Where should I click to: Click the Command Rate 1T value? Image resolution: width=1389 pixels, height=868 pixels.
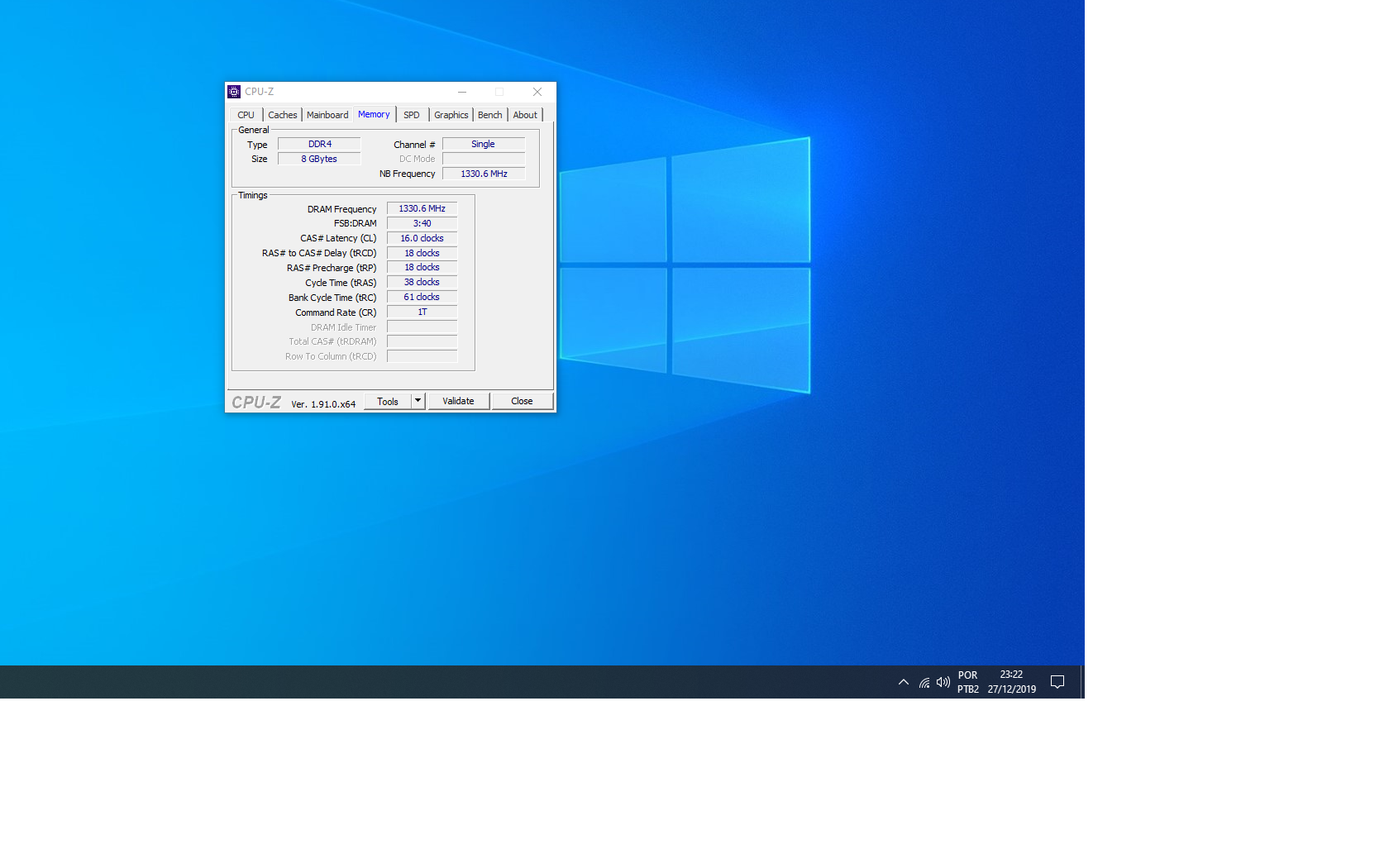(422, 312)
